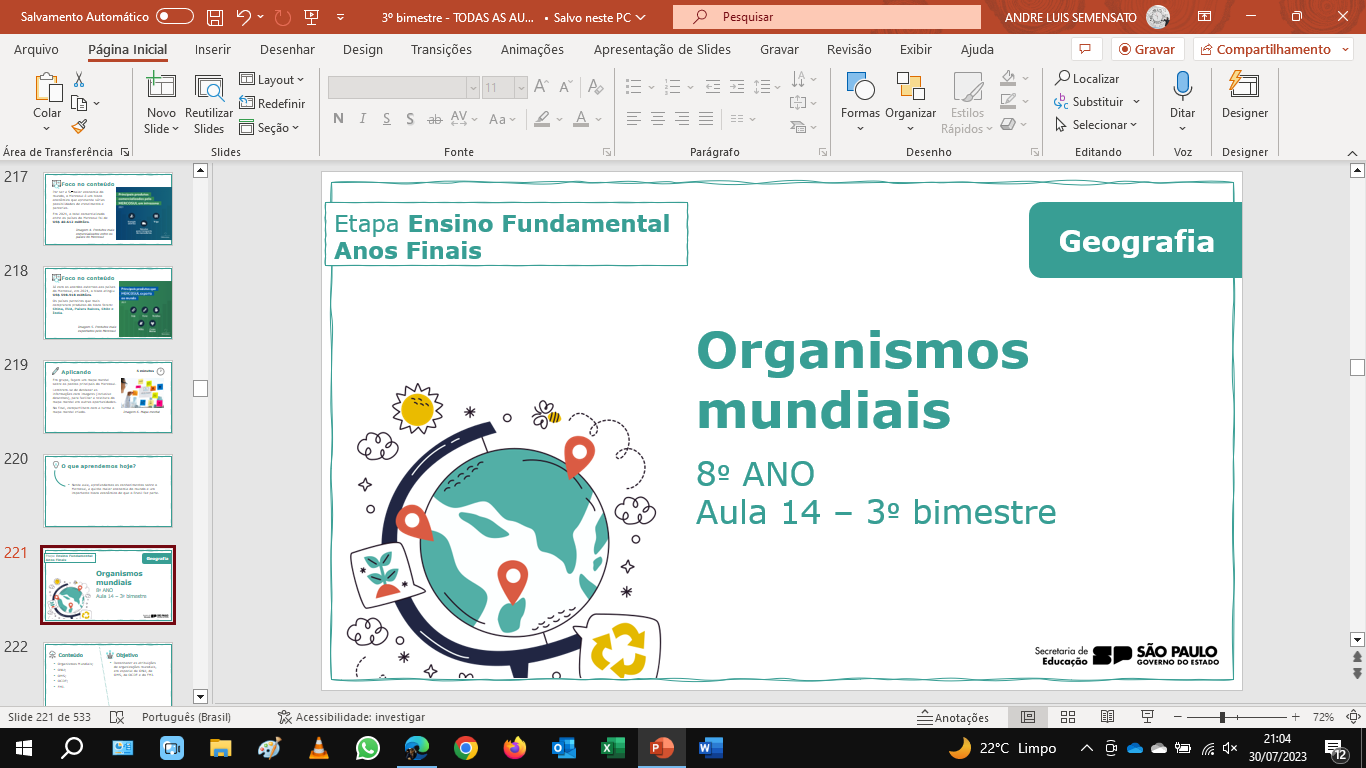The image size is (1366, 768).
Task: Click the Organismos mundiais title text
Action: [862, 380]
